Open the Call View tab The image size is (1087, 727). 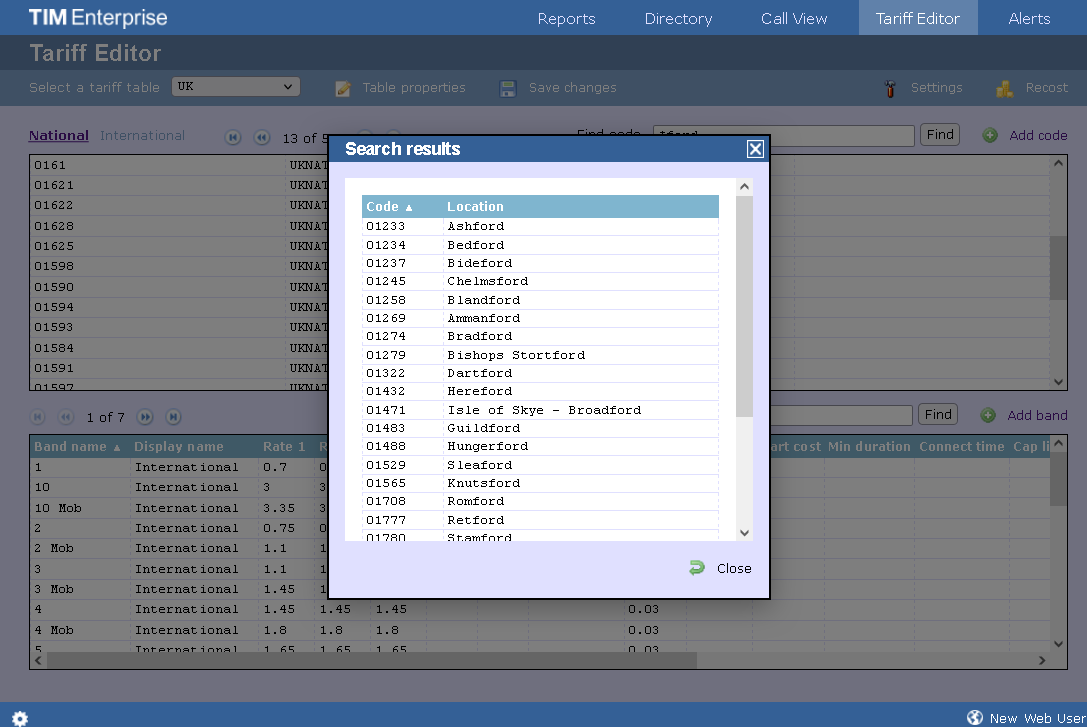[793, 18]
